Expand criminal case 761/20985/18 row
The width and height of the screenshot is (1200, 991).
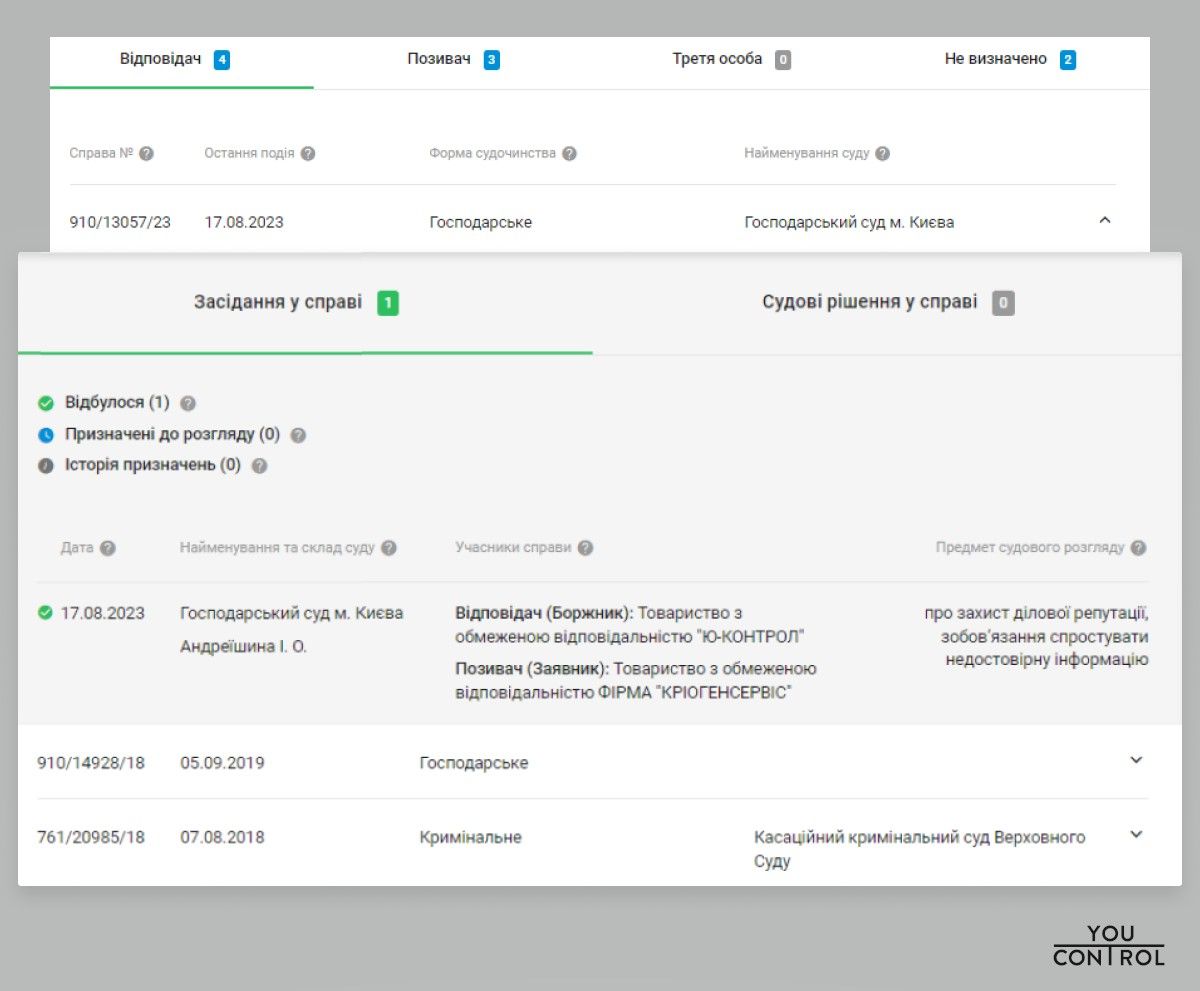[1136, 835]
